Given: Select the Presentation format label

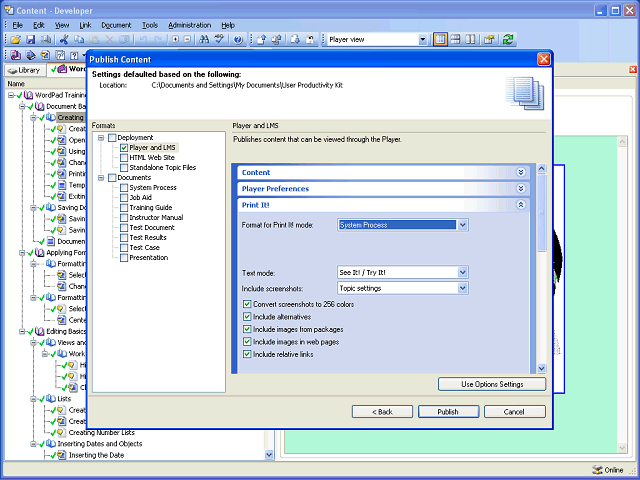Looking at the screenshot, I should point(149,258).
